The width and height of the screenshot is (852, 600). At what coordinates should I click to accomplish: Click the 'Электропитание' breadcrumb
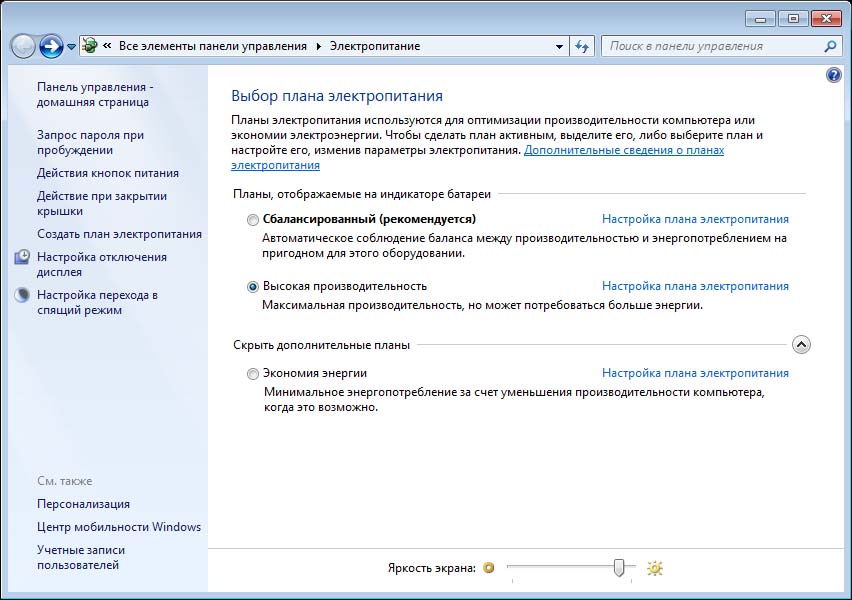pyautogui.click(x=375, y=46)
